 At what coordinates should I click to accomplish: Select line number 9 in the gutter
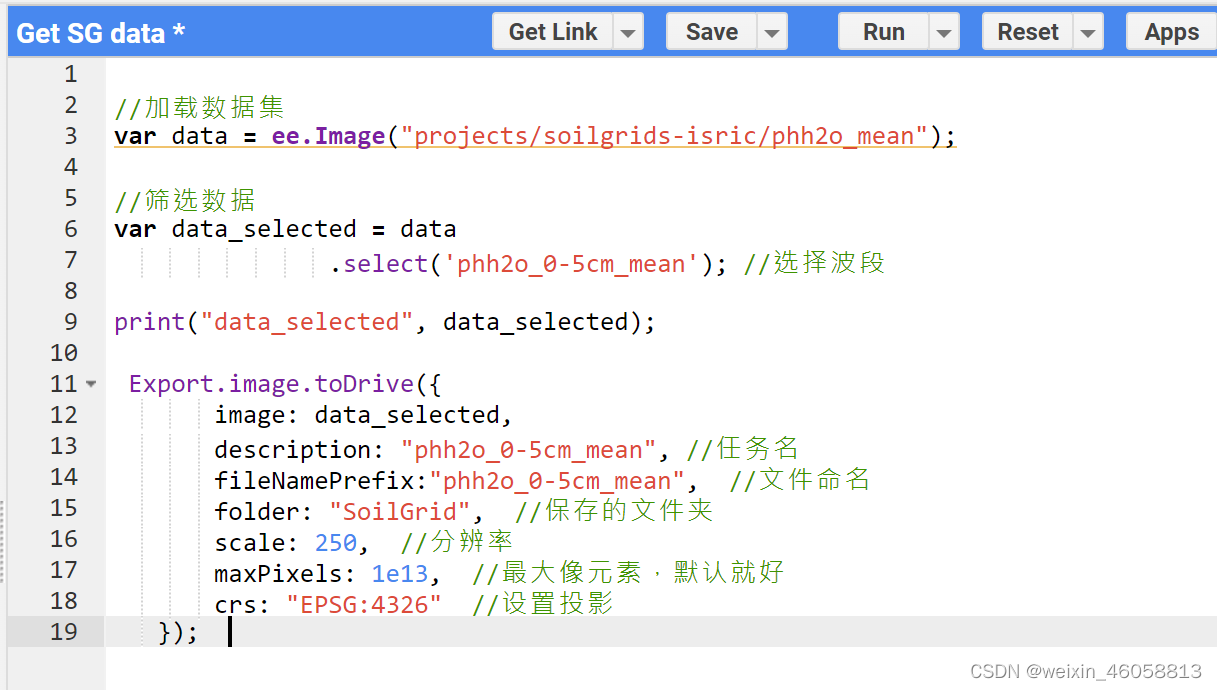[x=69, y=321]
